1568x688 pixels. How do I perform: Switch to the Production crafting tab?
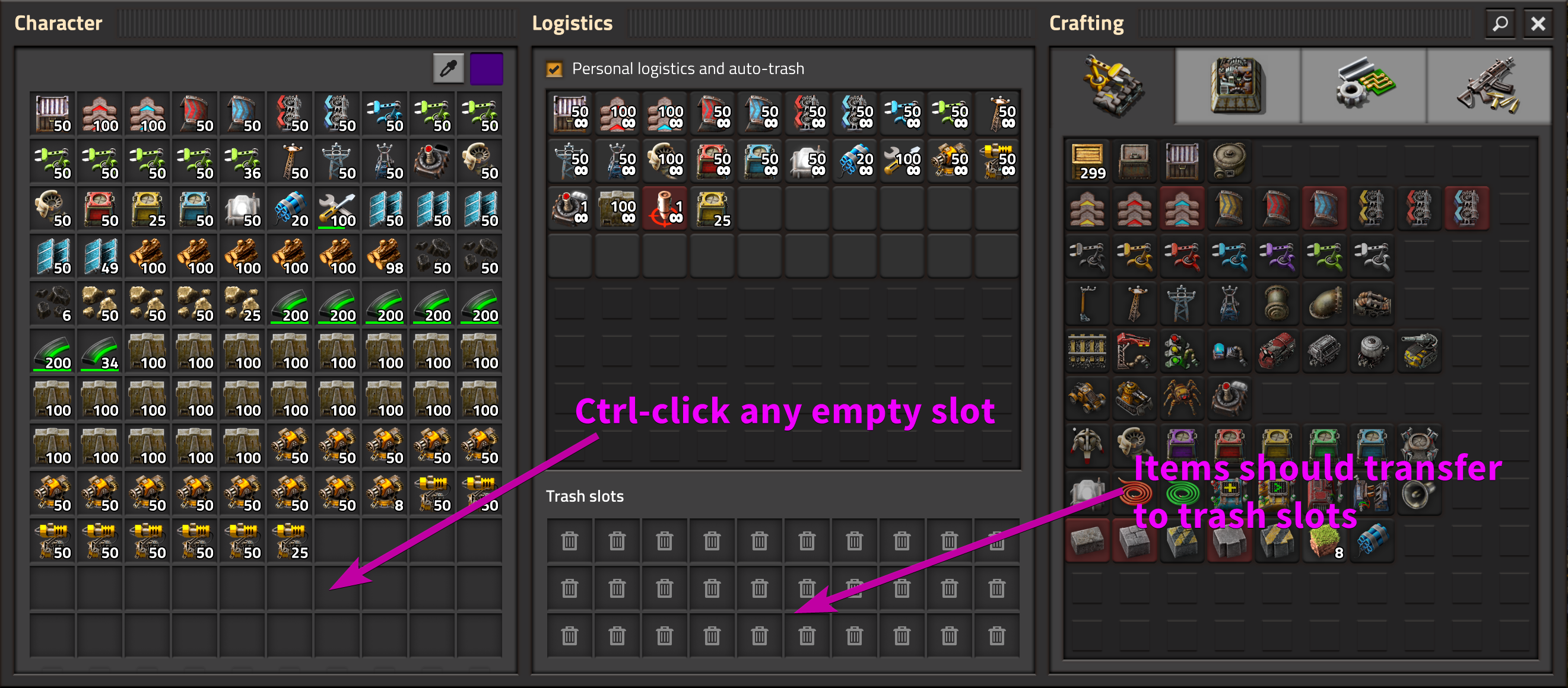pyautogui.click(x=1238, y=87)
